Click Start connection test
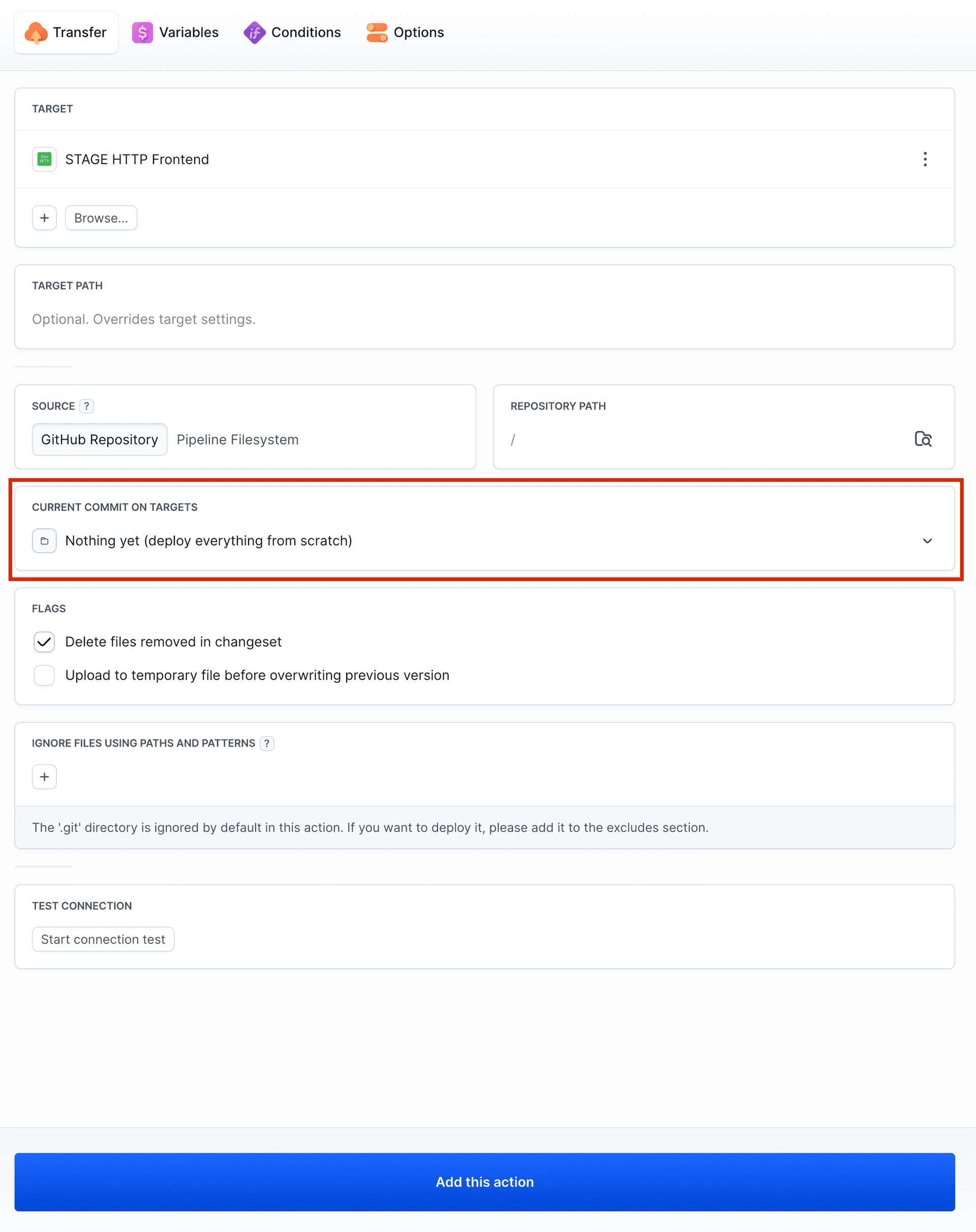Screen dimensions: 976x1232 click(103, 939)
